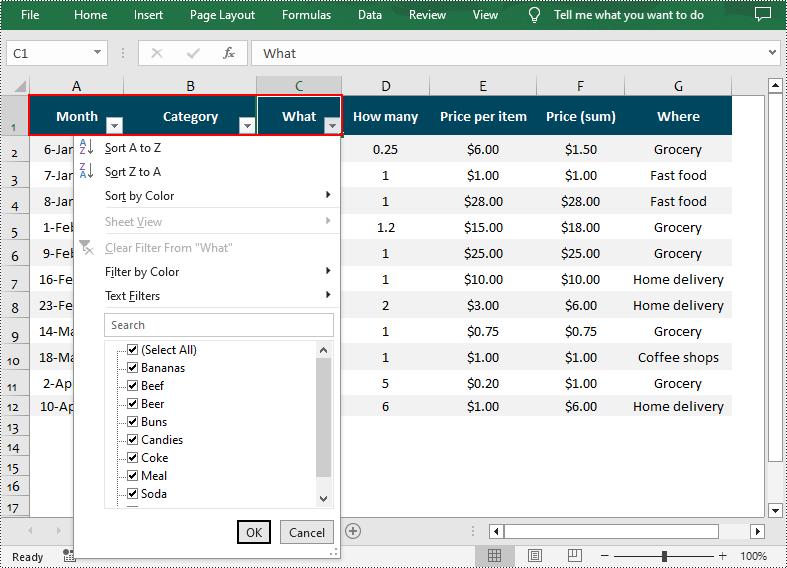Toggle the (Select All) checkbox
Viewport: 787px width, 568px height.
(133, 349)
